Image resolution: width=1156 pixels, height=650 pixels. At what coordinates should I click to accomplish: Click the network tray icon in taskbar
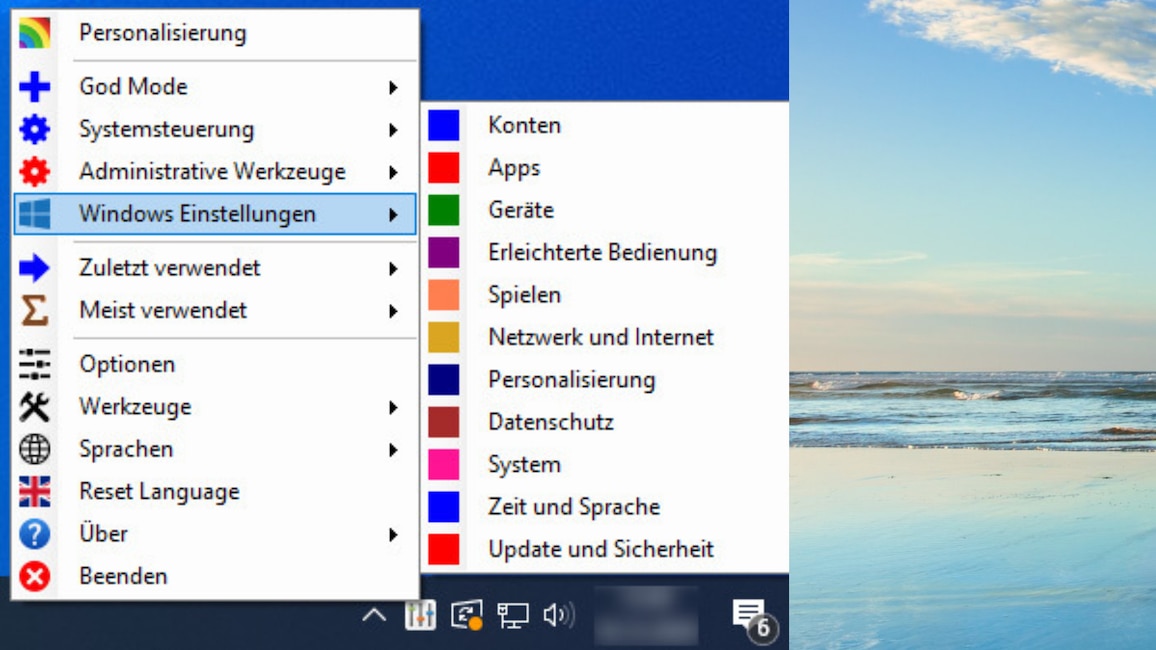tap(512, 615)
